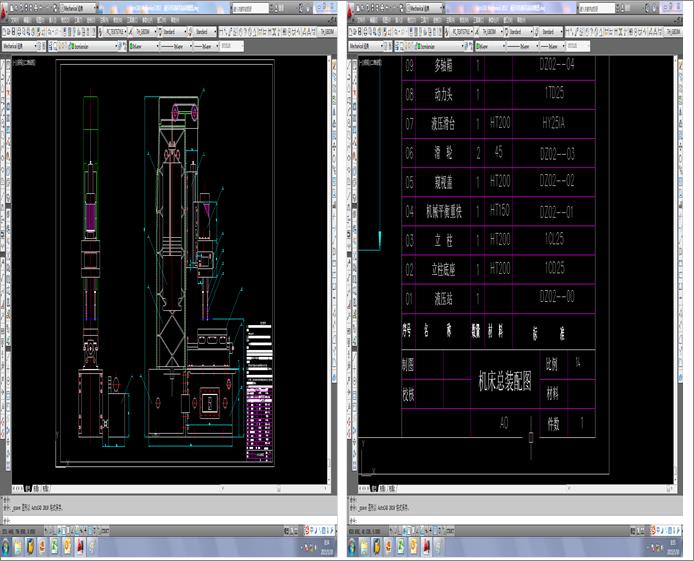Toggle the snap mode button in left status bar
Screen dimensions: 694x561
(49, 530)
